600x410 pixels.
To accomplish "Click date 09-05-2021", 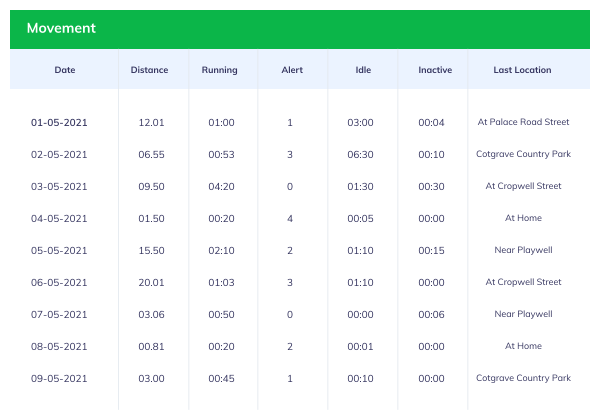I will point(59,378).
